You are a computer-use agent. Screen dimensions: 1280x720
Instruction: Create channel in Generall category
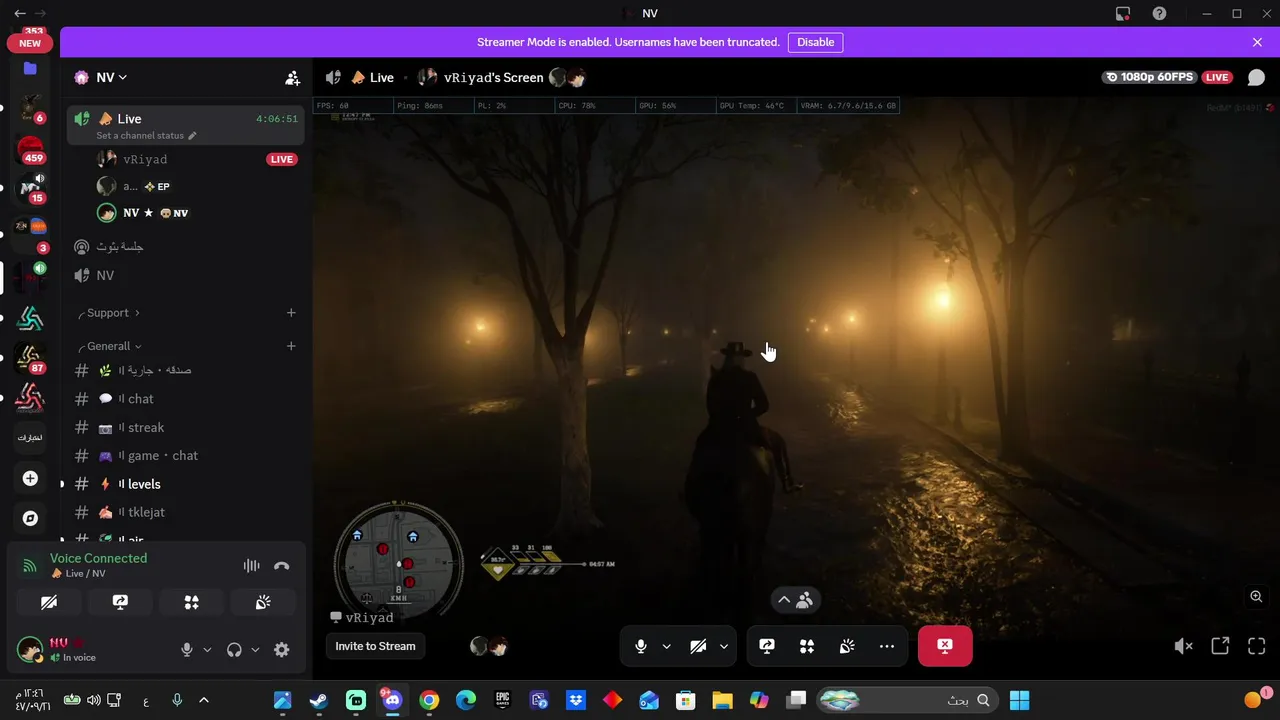pos(291,346)
